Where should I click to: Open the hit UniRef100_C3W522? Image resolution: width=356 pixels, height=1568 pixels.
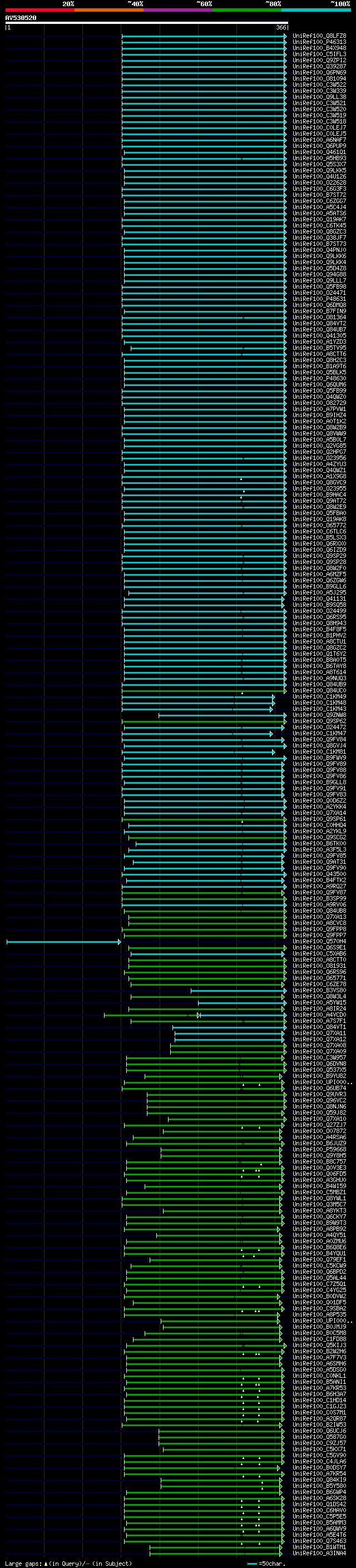pyautogui.click(x=319, y=85)
